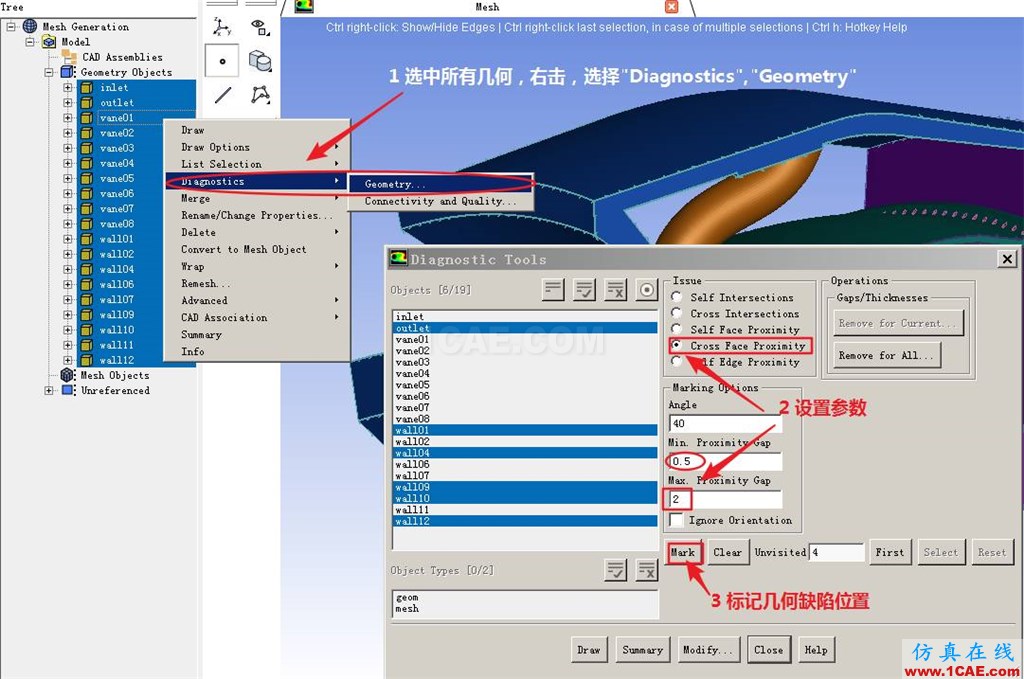Screen dimensions: 1024x679
Task: Open Diagnostics submenu in context menu
Action: click(x=255, y=182)
